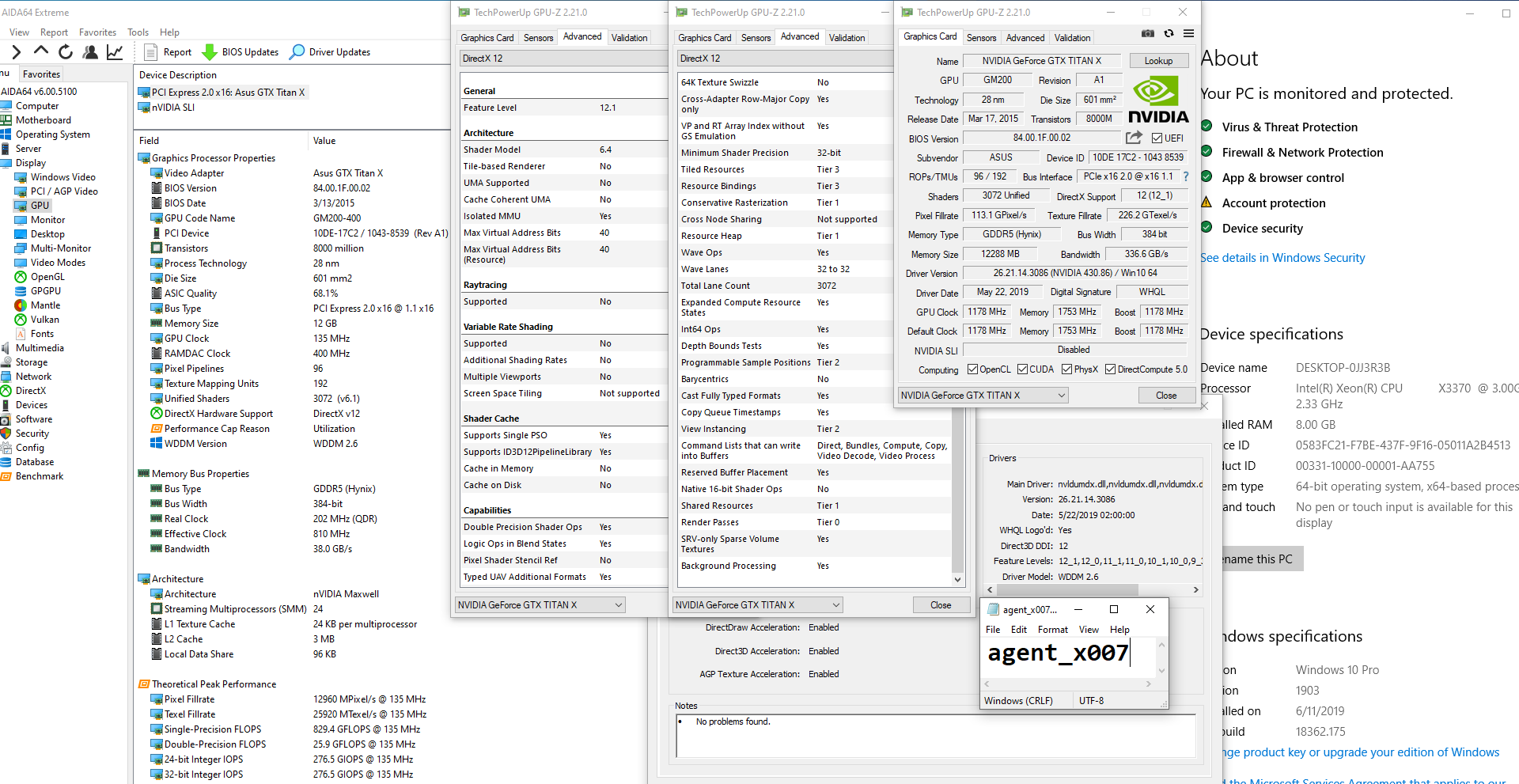
Task: Click the change product key or upgrade link
Action: (x=1360, y=752)
